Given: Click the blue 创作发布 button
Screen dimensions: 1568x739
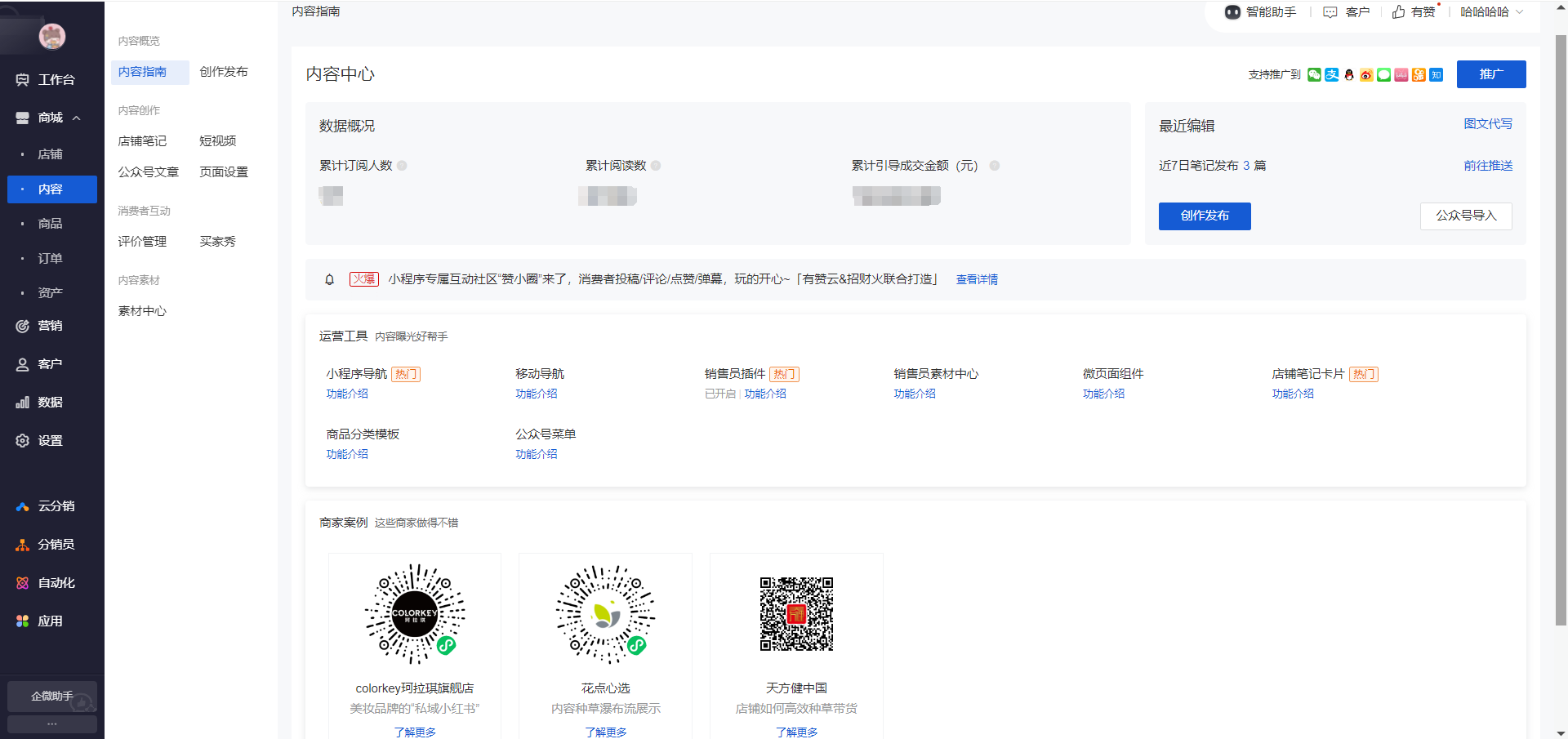Looking at the screenshot, I should click(1205, 216).
